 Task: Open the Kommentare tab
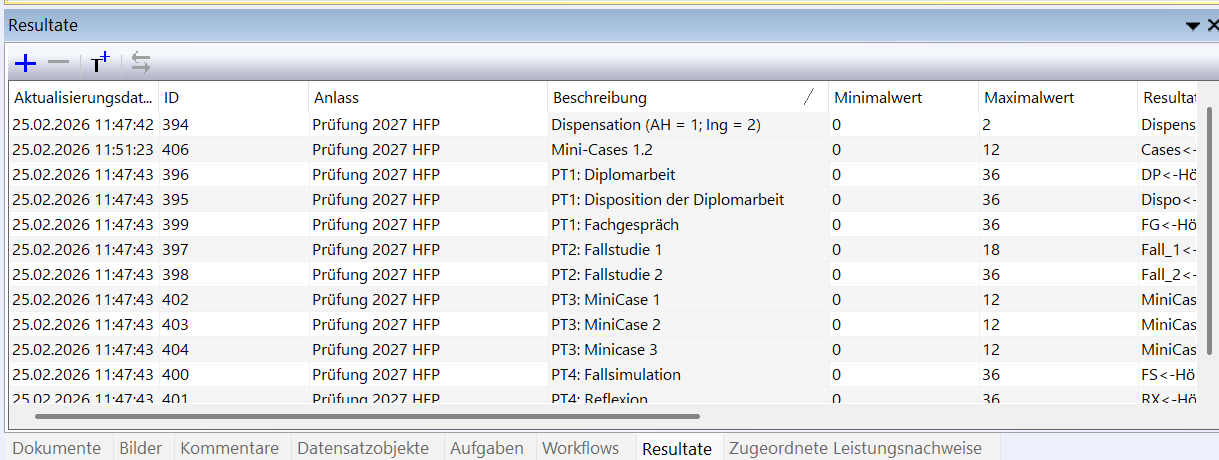click(229, 448)
